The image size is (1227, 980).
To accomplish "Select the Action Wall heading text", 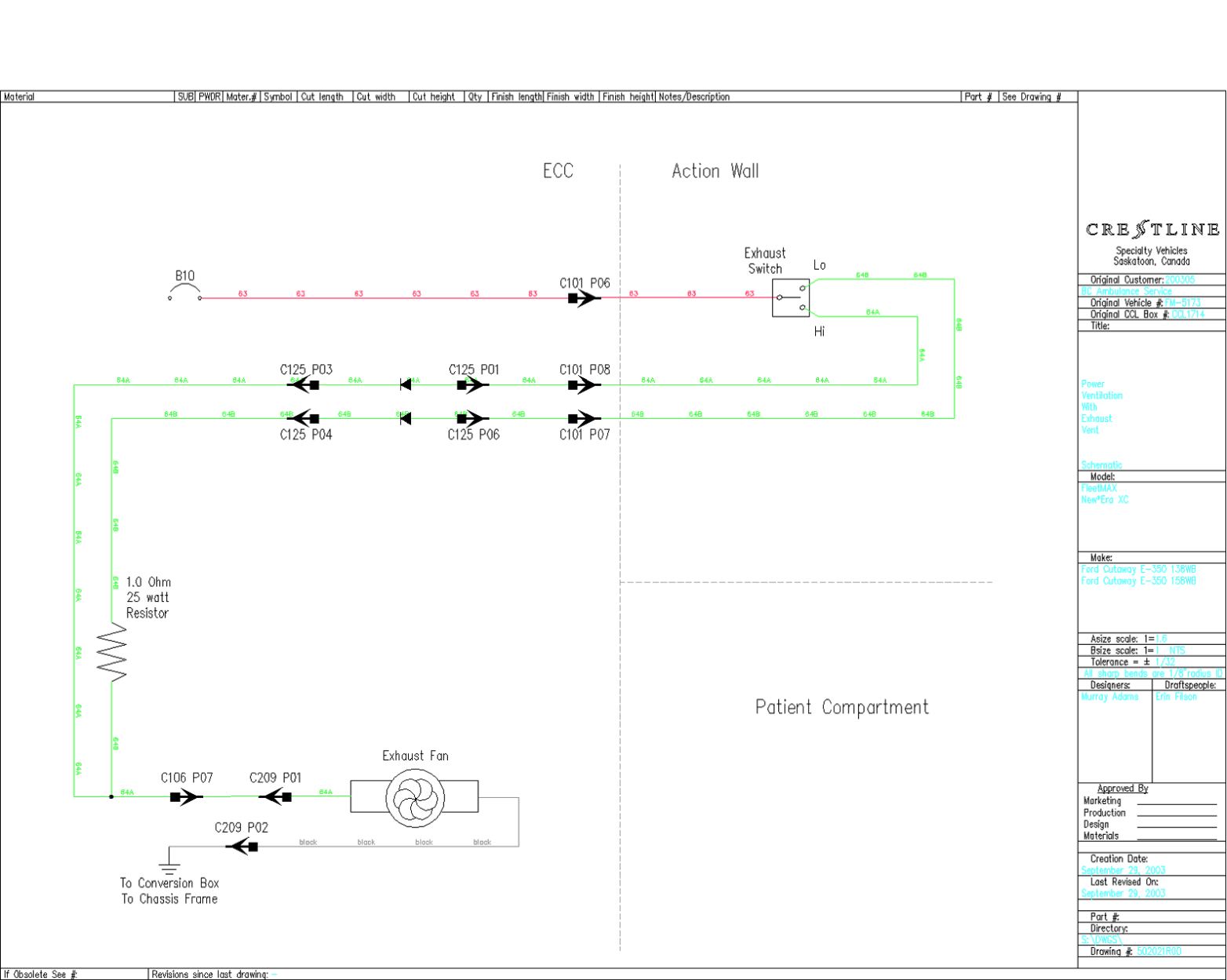I will click(715, 171).
